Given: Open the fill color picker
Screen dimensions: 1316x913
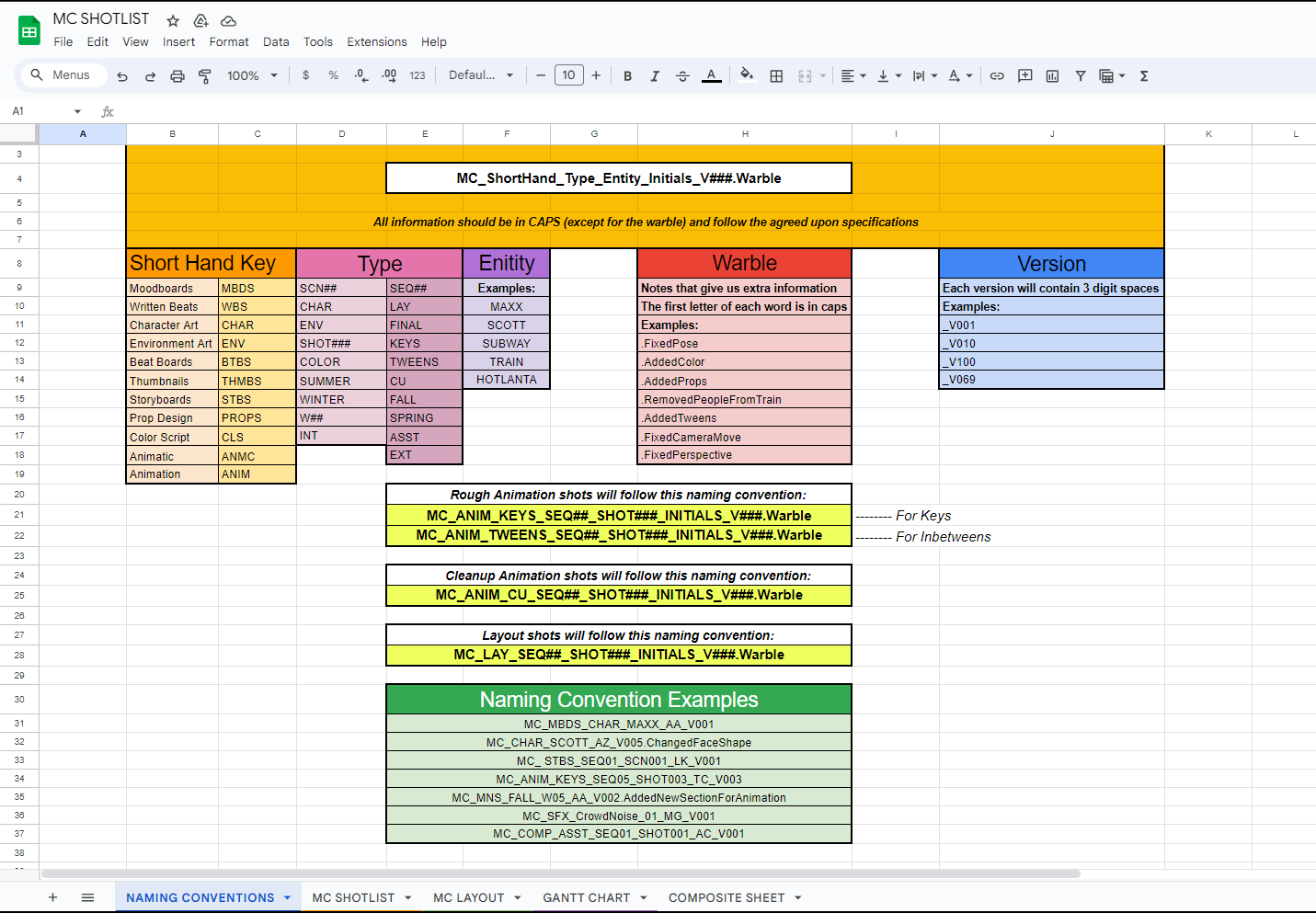Looking at the screenshot, I should click(747, 75).
